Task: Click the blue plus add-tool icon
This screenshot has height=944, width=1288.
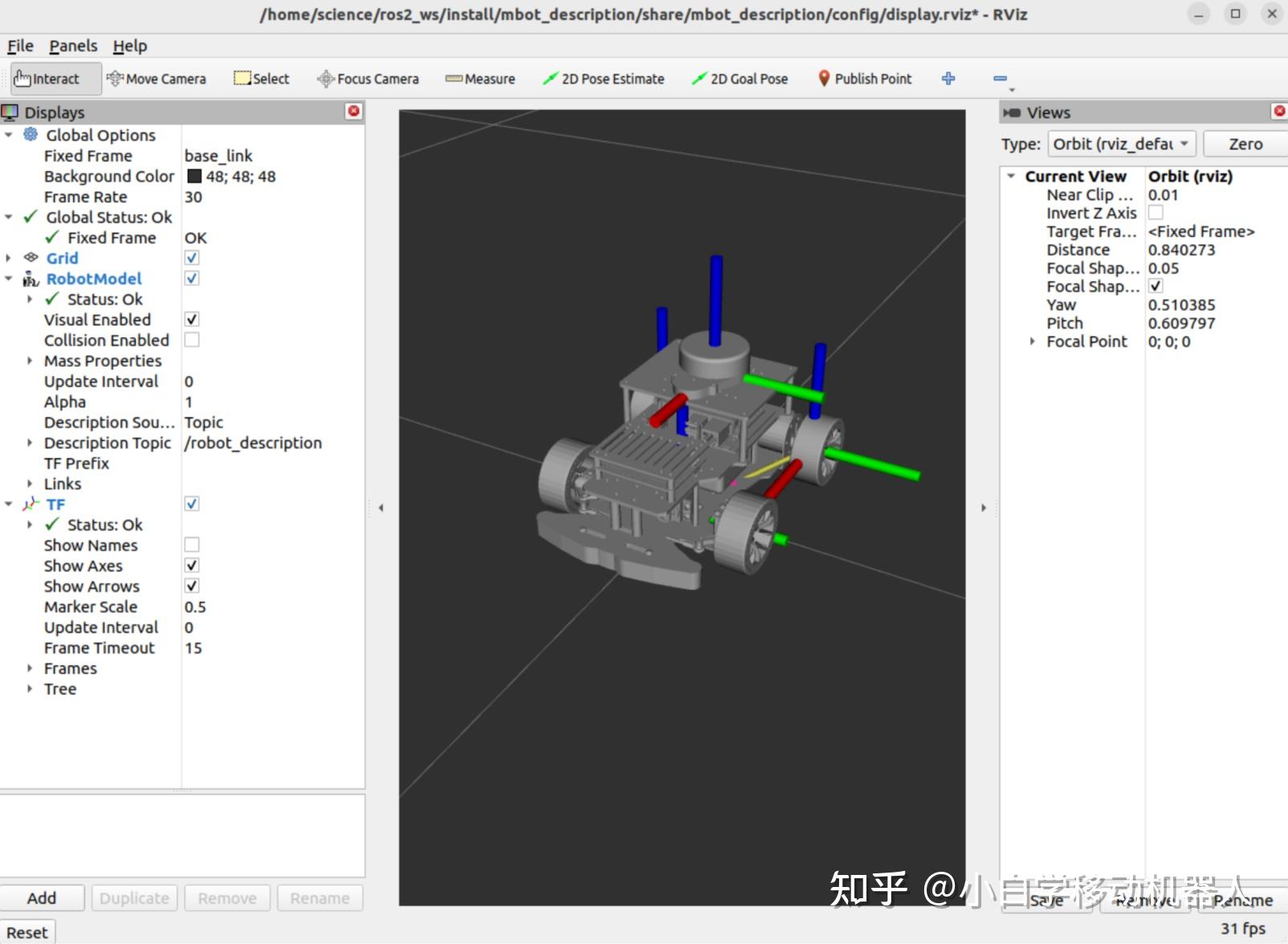Action: [x=948, y=79]
